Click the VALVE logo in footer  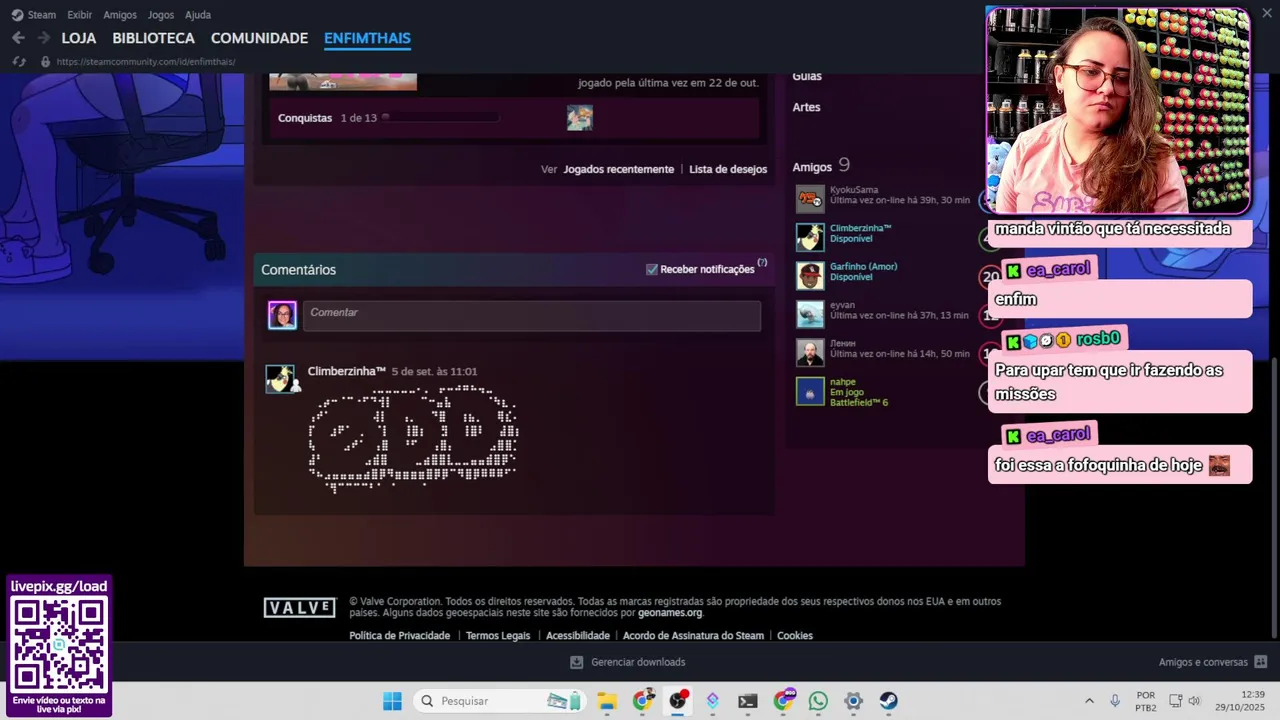point(300,607)
